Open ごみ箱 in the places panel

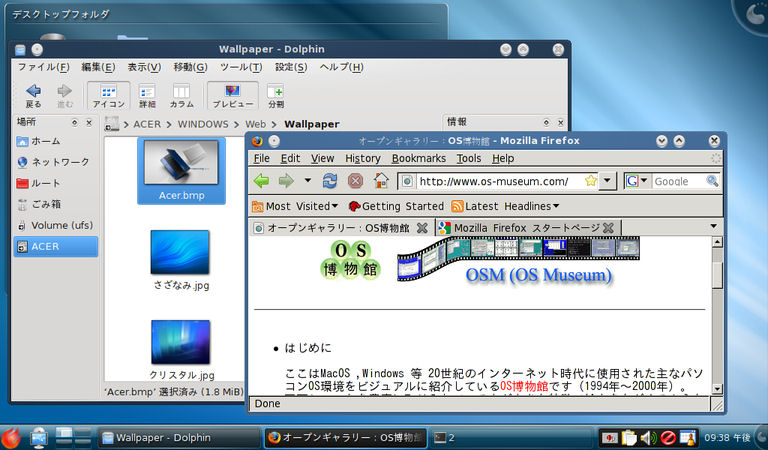pos(55,204)
